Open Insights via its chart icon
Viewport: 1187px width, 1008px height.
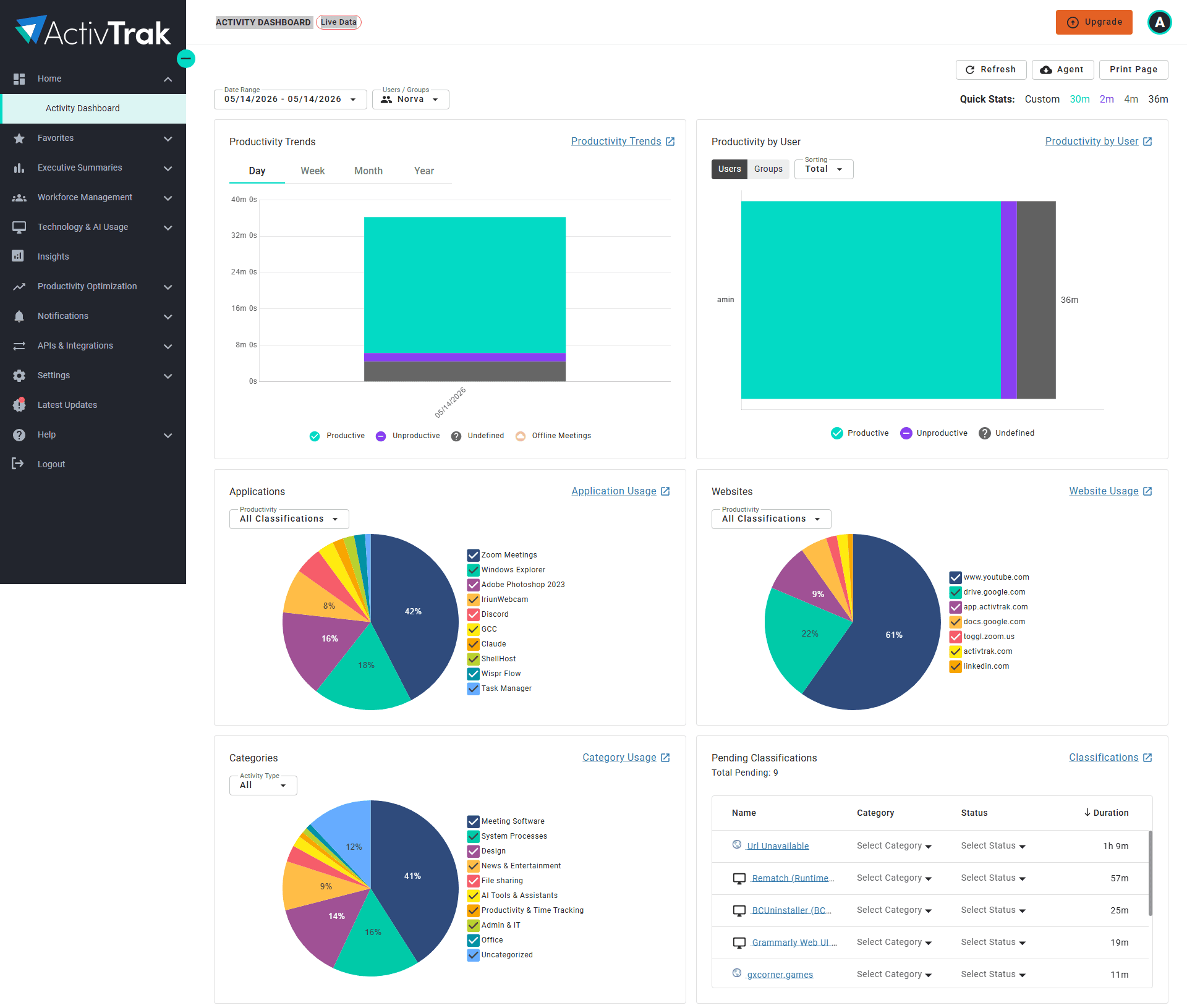tap(18, 256)
